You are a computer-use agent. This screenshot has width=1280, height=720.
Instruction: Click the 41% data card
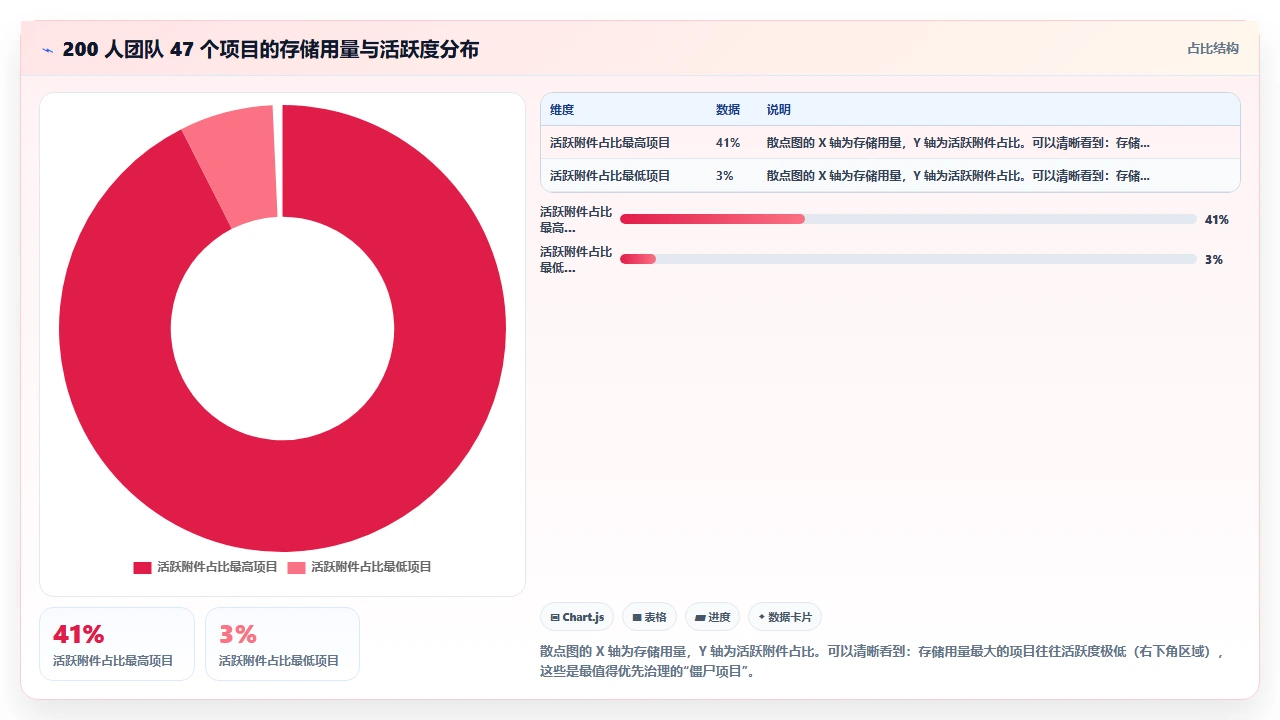point(117,644)
